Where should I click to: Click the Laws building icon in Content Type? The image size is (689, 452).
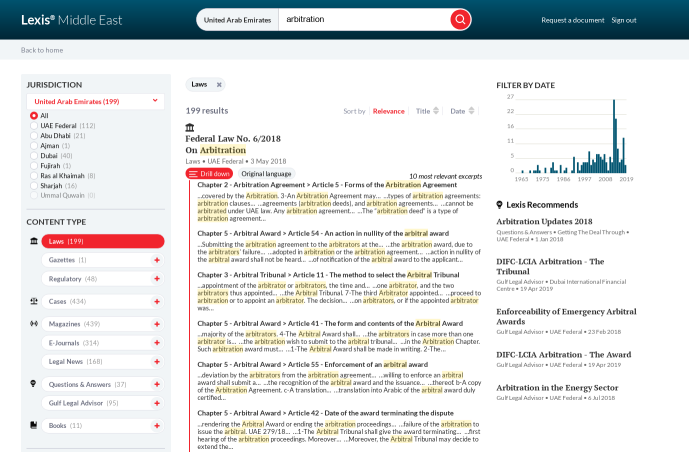[x=34, y=241]
